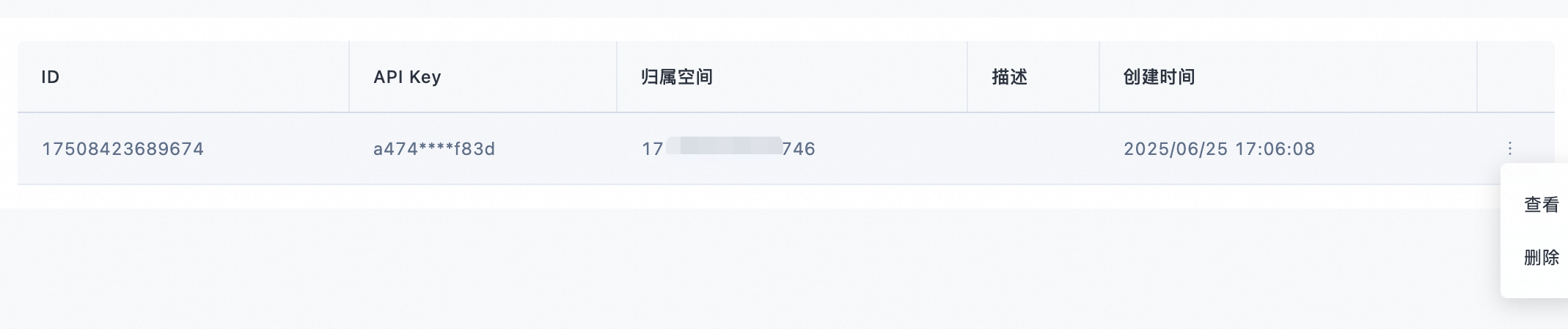
Task: Click the divider between 描述 and 创建时间 headers
Action: click(1099, 77)
